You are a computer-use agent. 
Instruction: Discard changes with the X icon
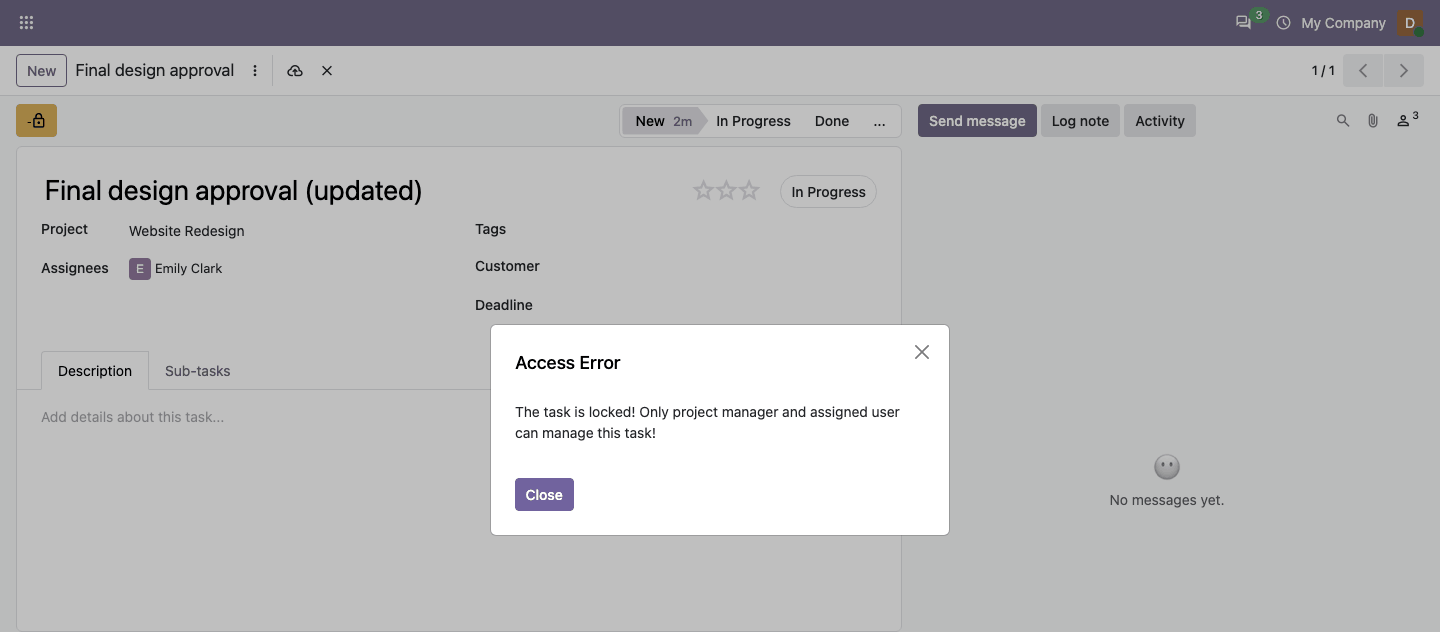(327, 71)
